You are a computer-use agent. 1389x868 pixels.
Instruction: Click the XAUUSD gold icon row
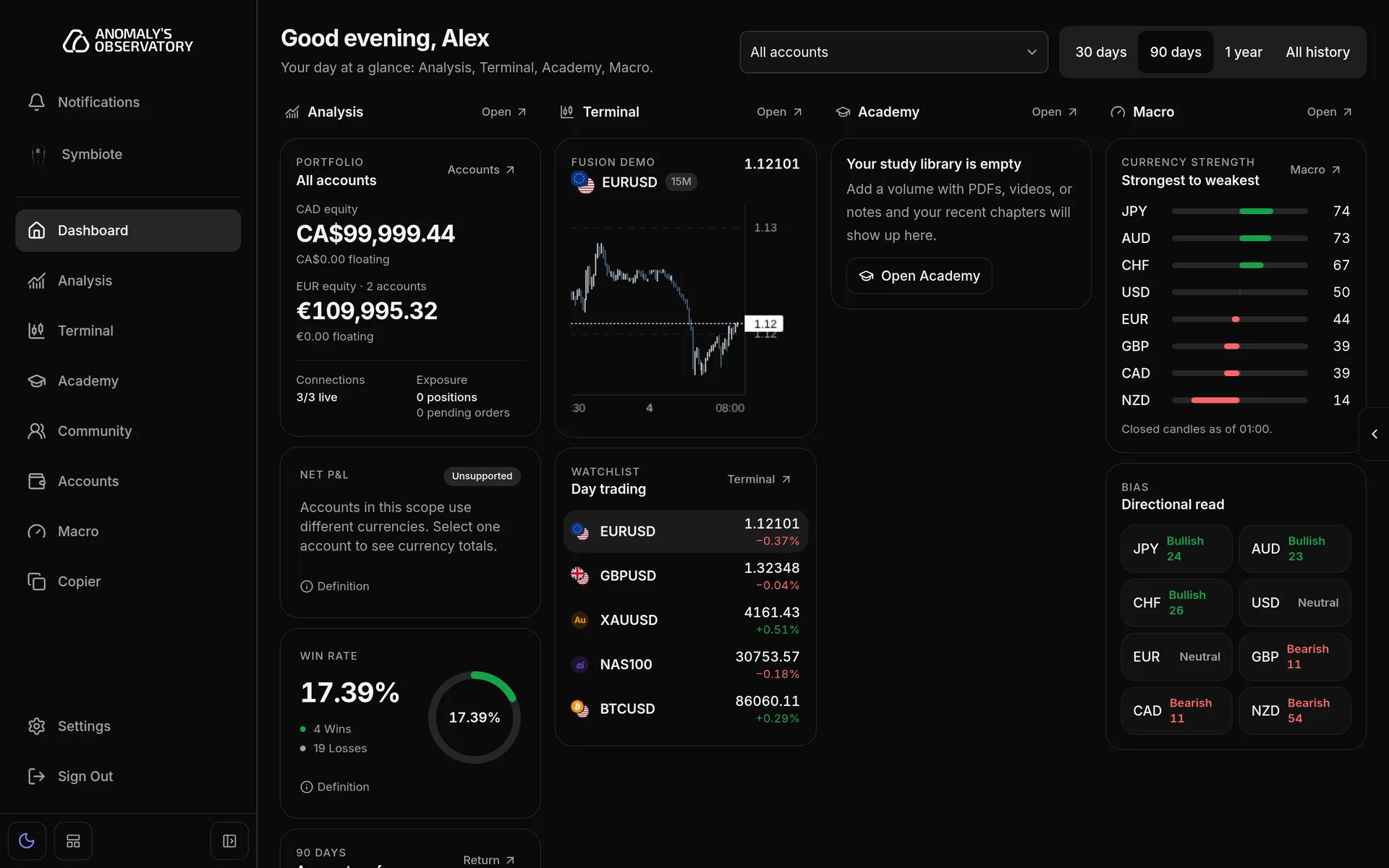[685, 620]
